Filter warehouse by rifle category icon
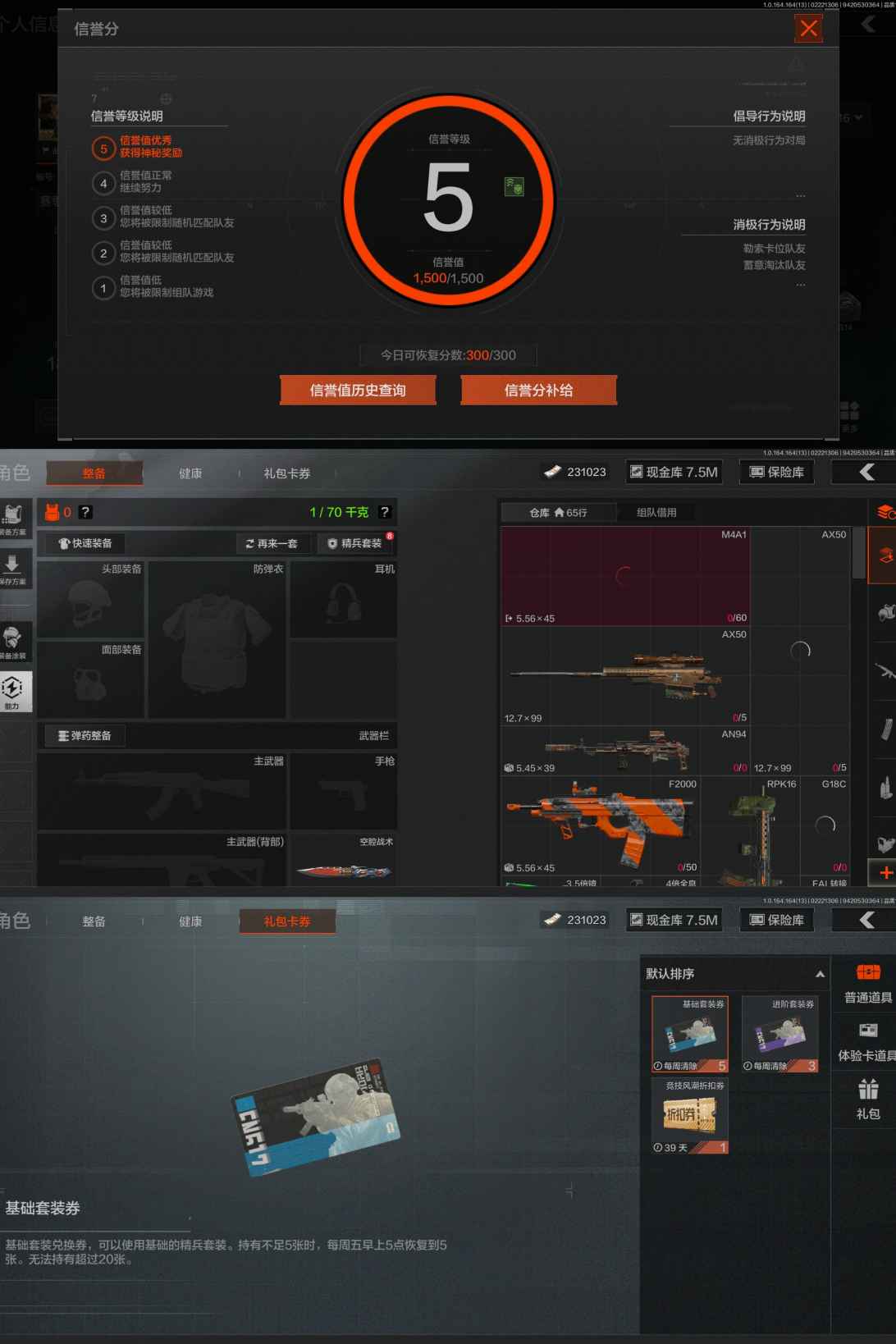The height and width of the screenshot is (1344, 896). [x=885, y=671]
